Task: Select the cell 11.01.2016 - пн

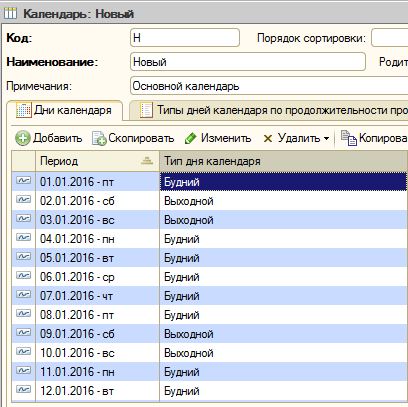Action: click(x=97, y=372)
